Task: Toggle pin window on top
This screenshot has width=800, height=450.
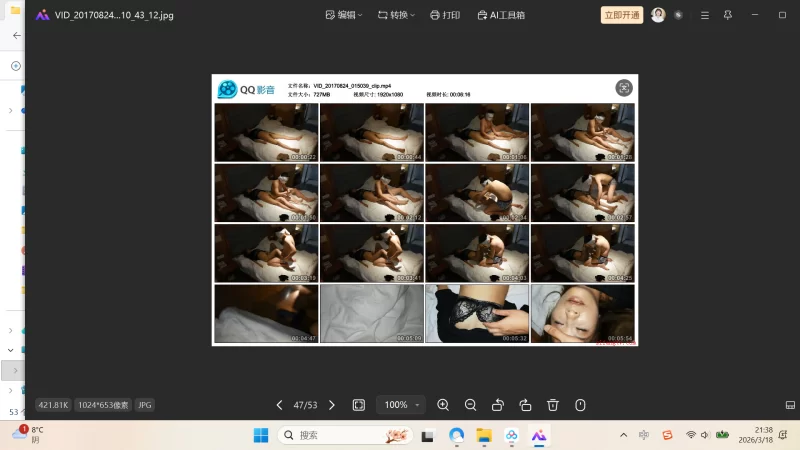Action: pos(727,15)
